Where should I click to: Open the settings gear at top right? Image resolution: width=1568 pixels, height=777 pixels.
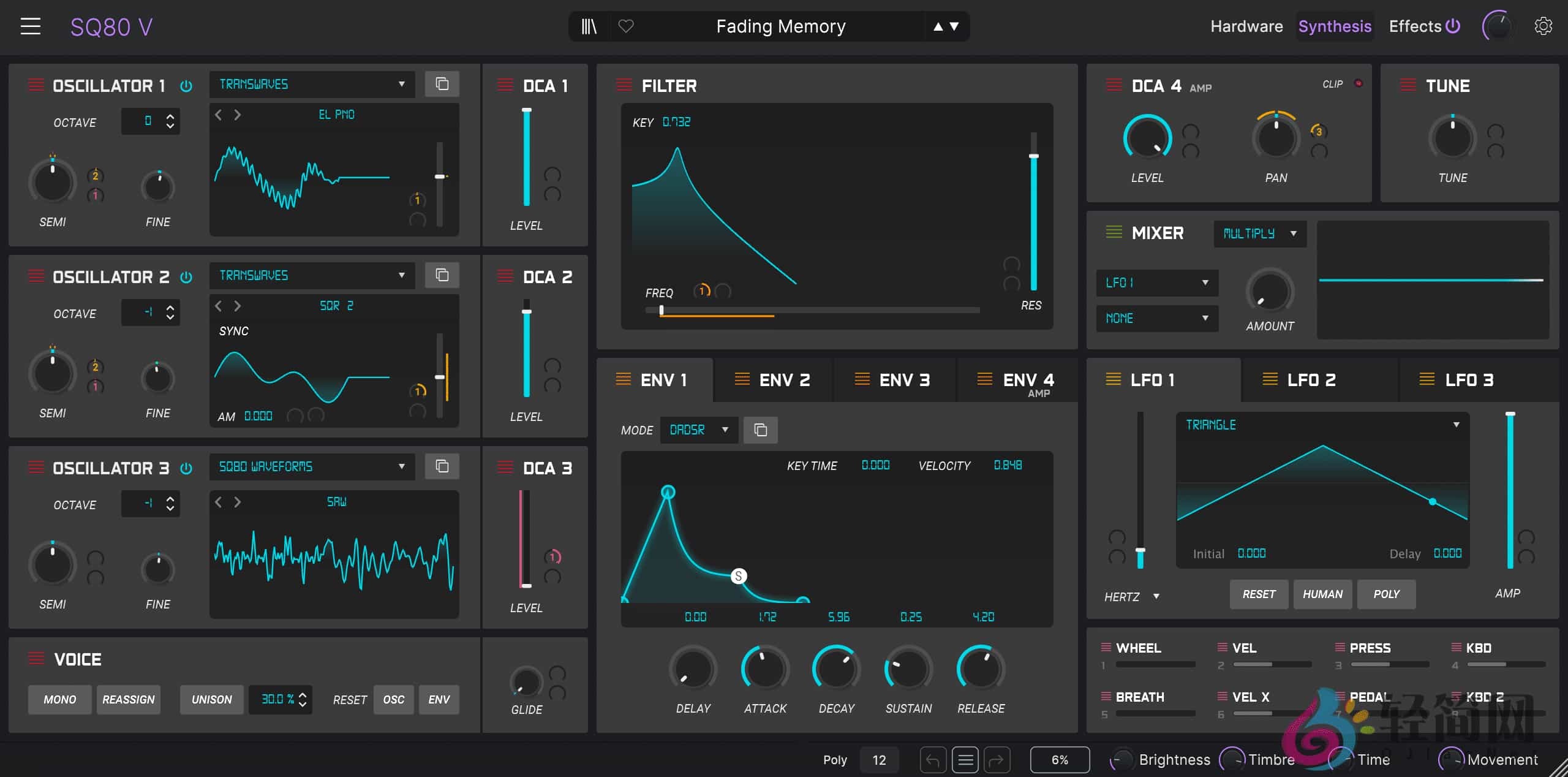(1543, 26)
